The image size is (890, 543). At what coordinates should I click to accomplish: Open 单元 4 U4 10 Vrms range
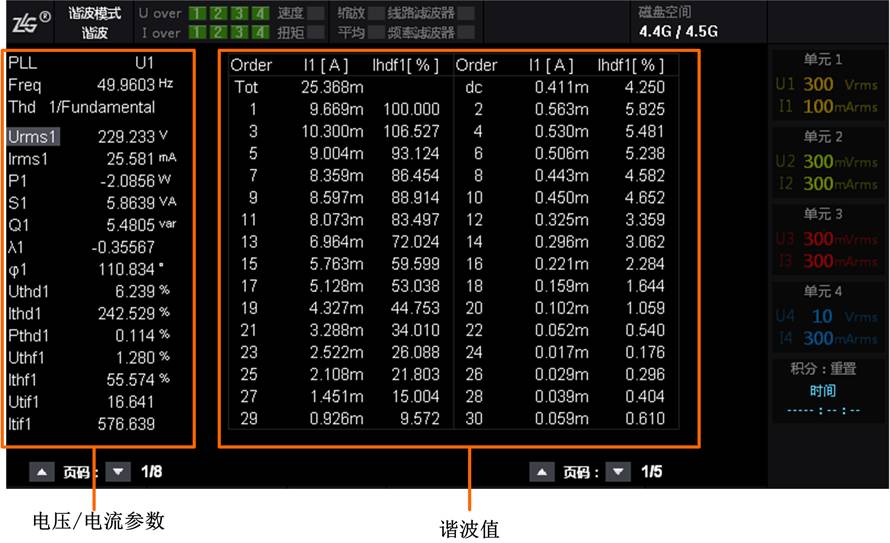pos(826,316)
